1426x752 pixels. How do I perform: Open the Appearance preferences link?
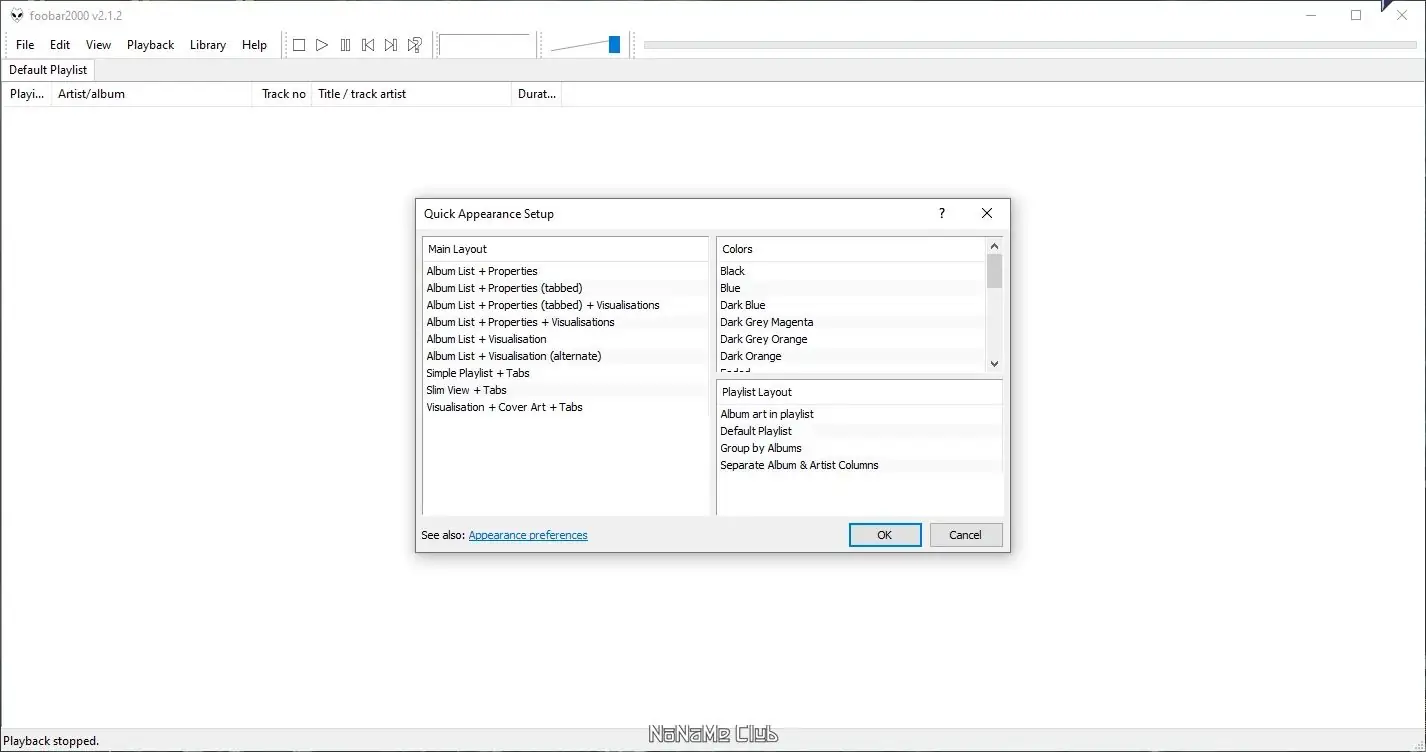tap(528, 535)
